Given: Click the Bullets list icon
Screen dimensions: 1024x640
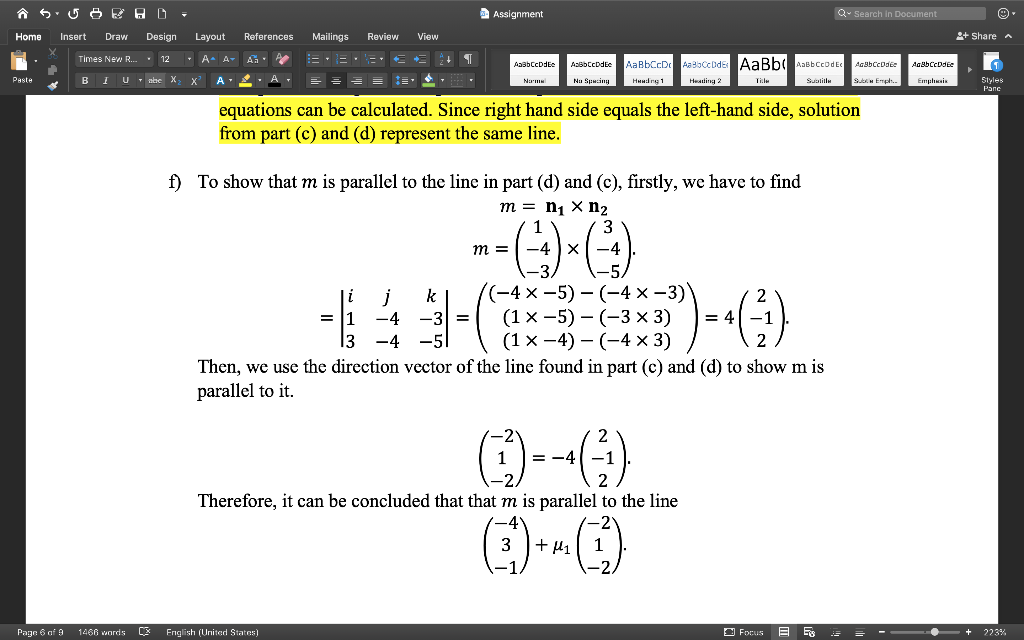Looking at the screenshot, I should 314,59.
